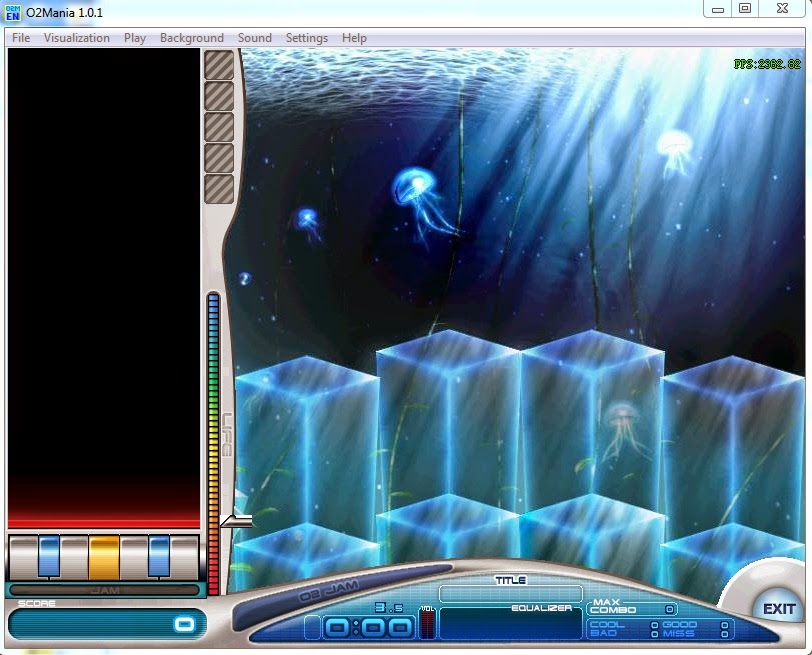Open the Visualization menu
Screen dimensions: 812x655
77,37
